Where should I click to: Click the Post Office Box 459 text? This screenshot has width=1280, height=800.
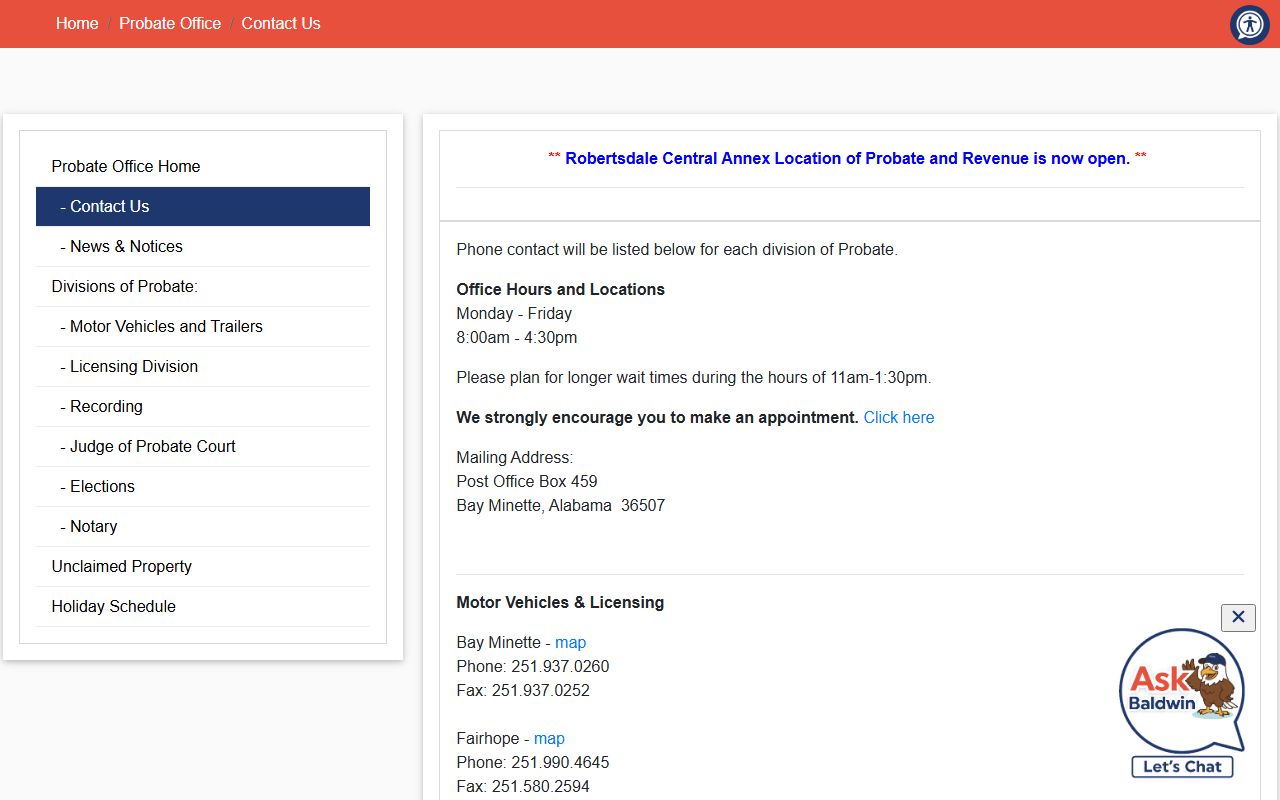click(527, 481)
